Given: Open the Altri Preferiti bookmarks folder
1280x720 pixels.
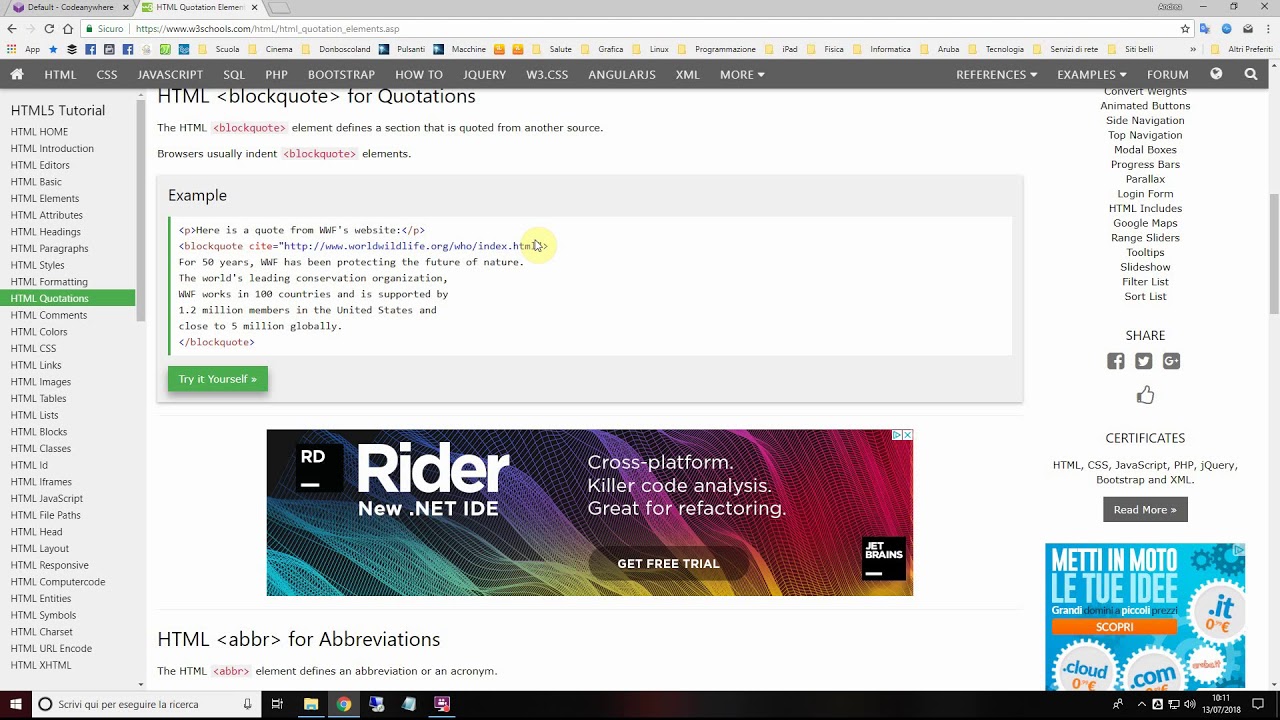Looking at the screenshot, I should [1242, 49].
